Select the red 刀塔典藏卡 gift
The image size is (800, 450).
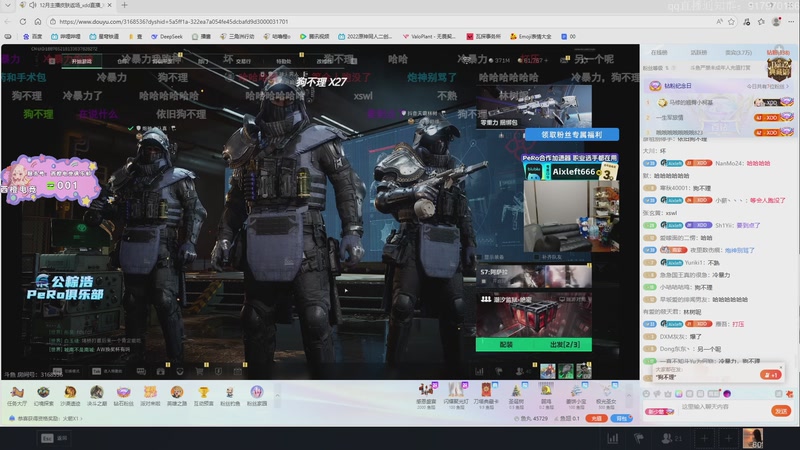tap(486, 395)
